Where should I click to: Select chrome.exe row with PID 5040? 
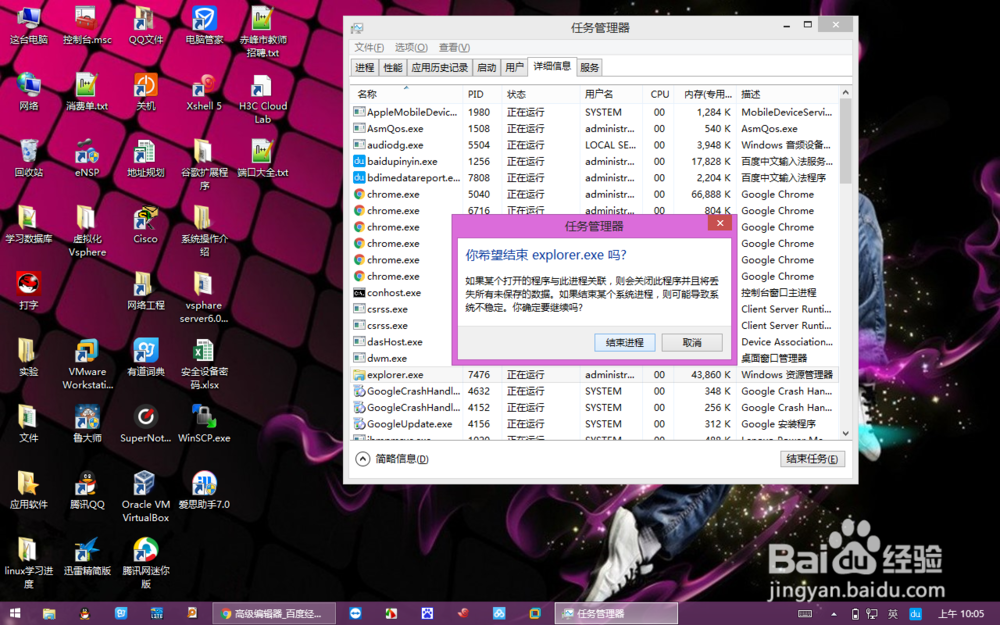594,195
